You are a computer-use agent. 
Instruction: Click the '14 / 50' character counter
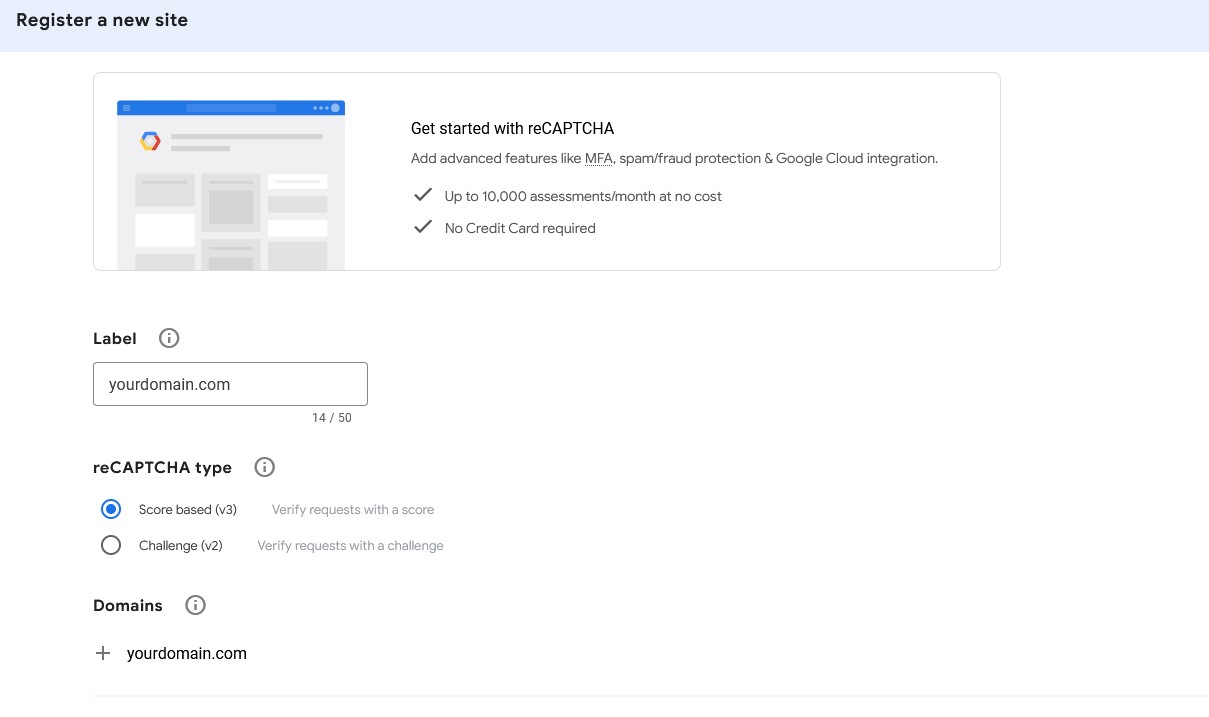(332, 418)
